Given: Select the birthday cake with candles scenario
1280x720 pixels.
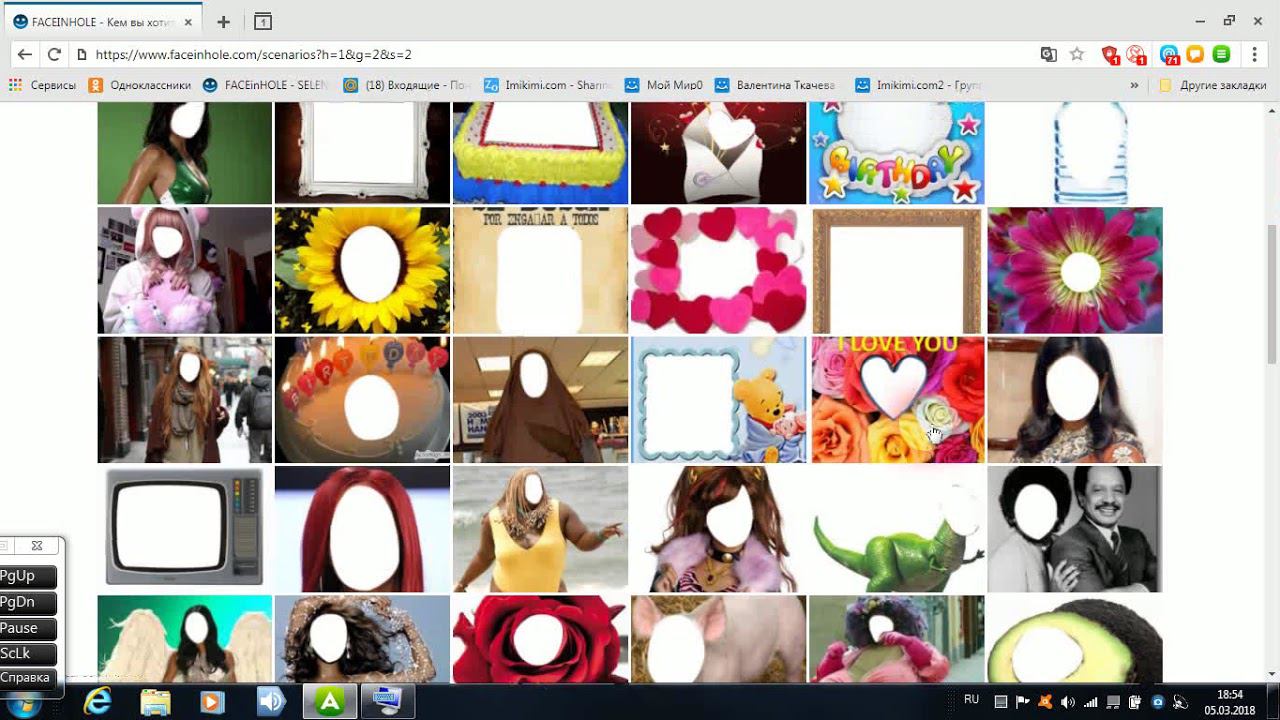Looking at the screenshot, I should click(x=362, y=400).
